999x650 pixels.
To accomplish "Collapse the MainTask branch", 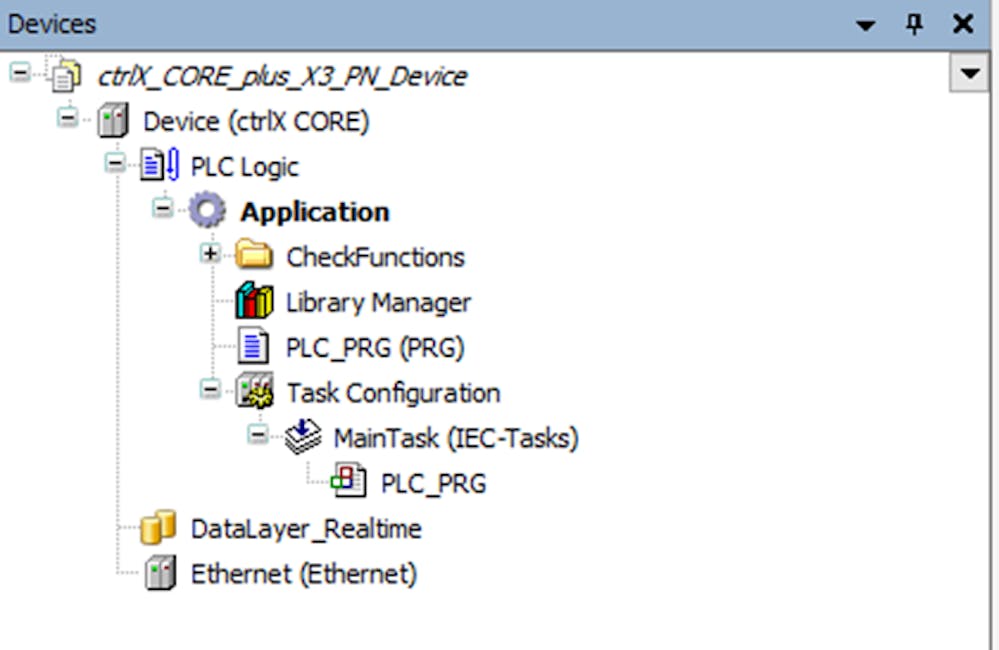I will click(x=257, y=435).
